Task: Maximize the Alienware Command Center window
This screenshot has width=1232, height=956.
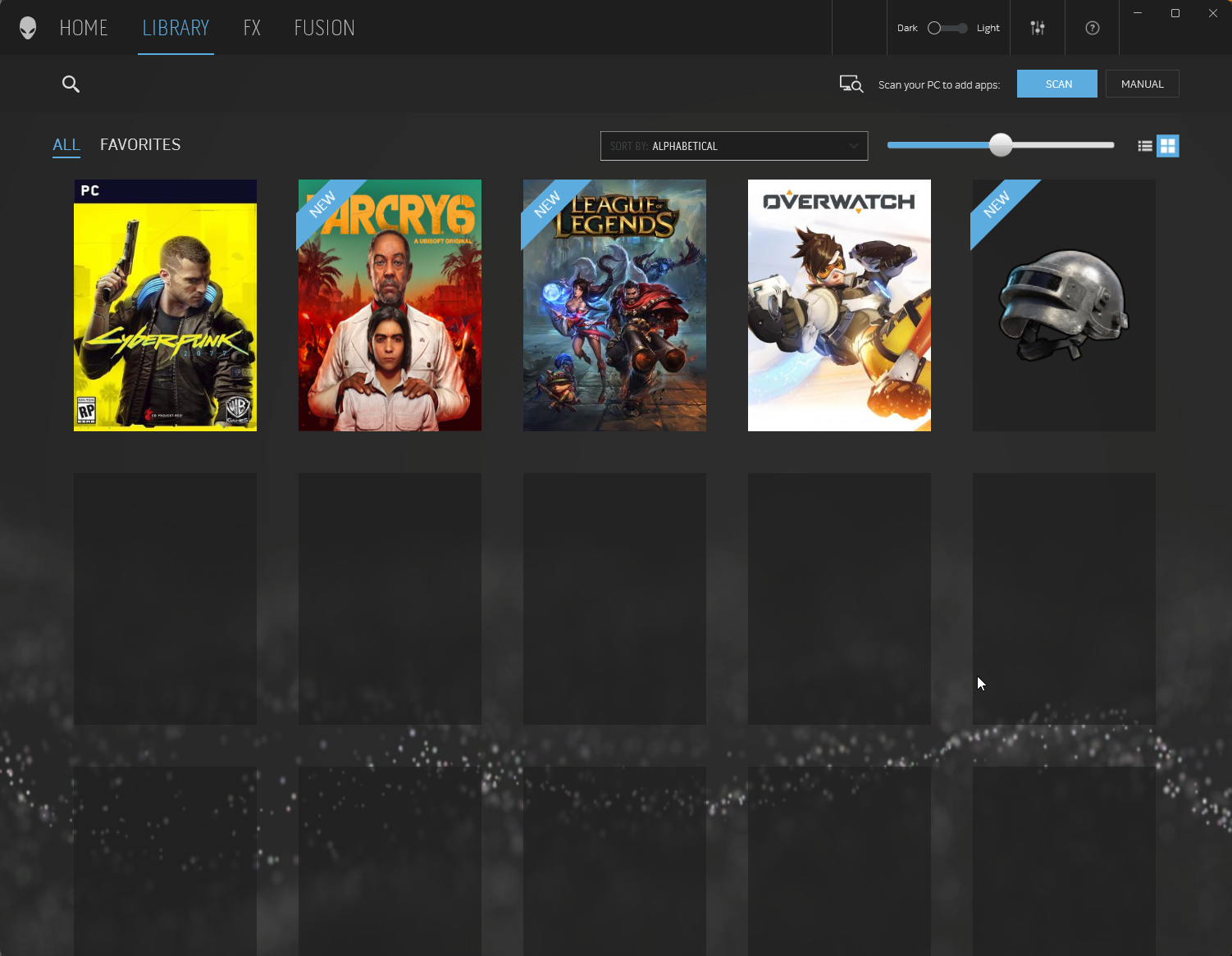Action: pyautogui.click(x=1175, y=13)
